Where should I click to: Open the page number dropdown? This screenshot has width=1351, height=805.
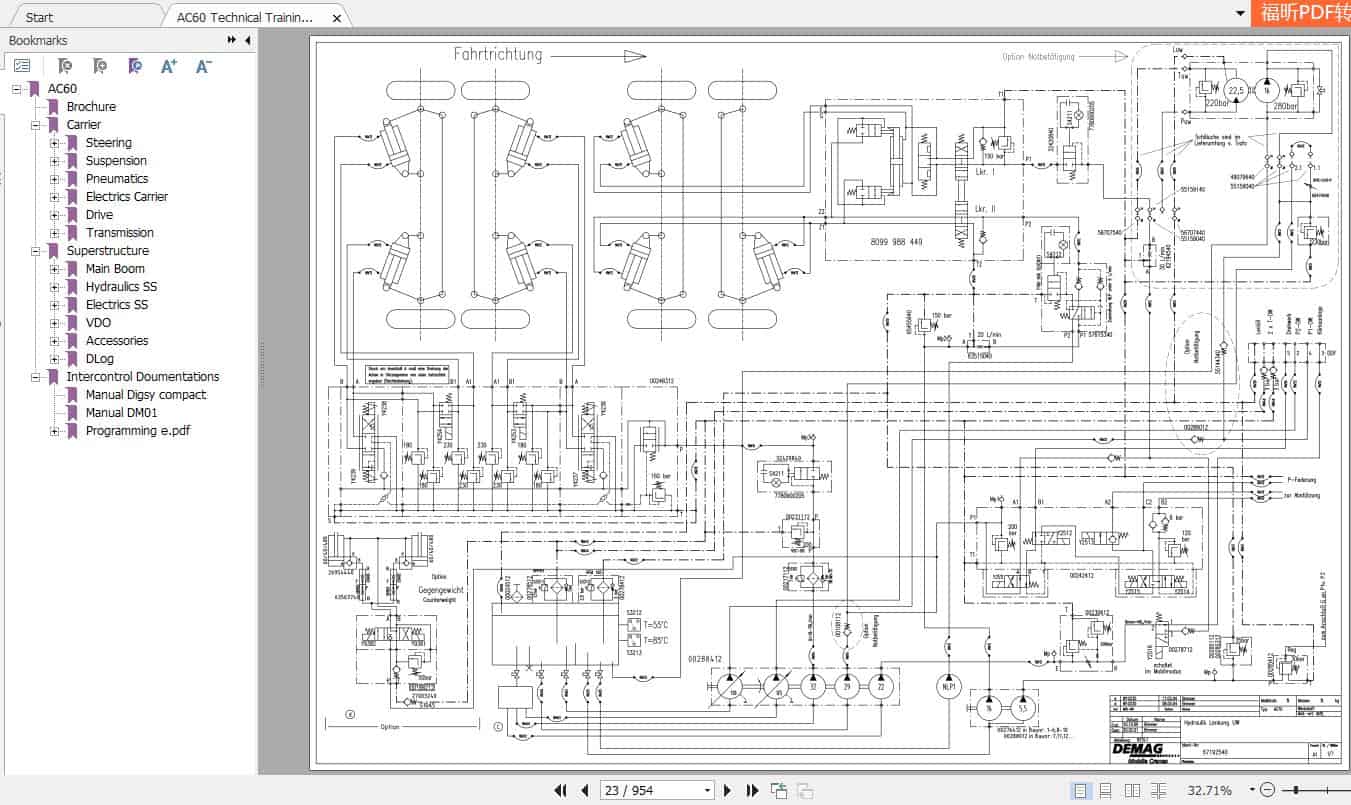pyautogui.click(x=707, y=790)
